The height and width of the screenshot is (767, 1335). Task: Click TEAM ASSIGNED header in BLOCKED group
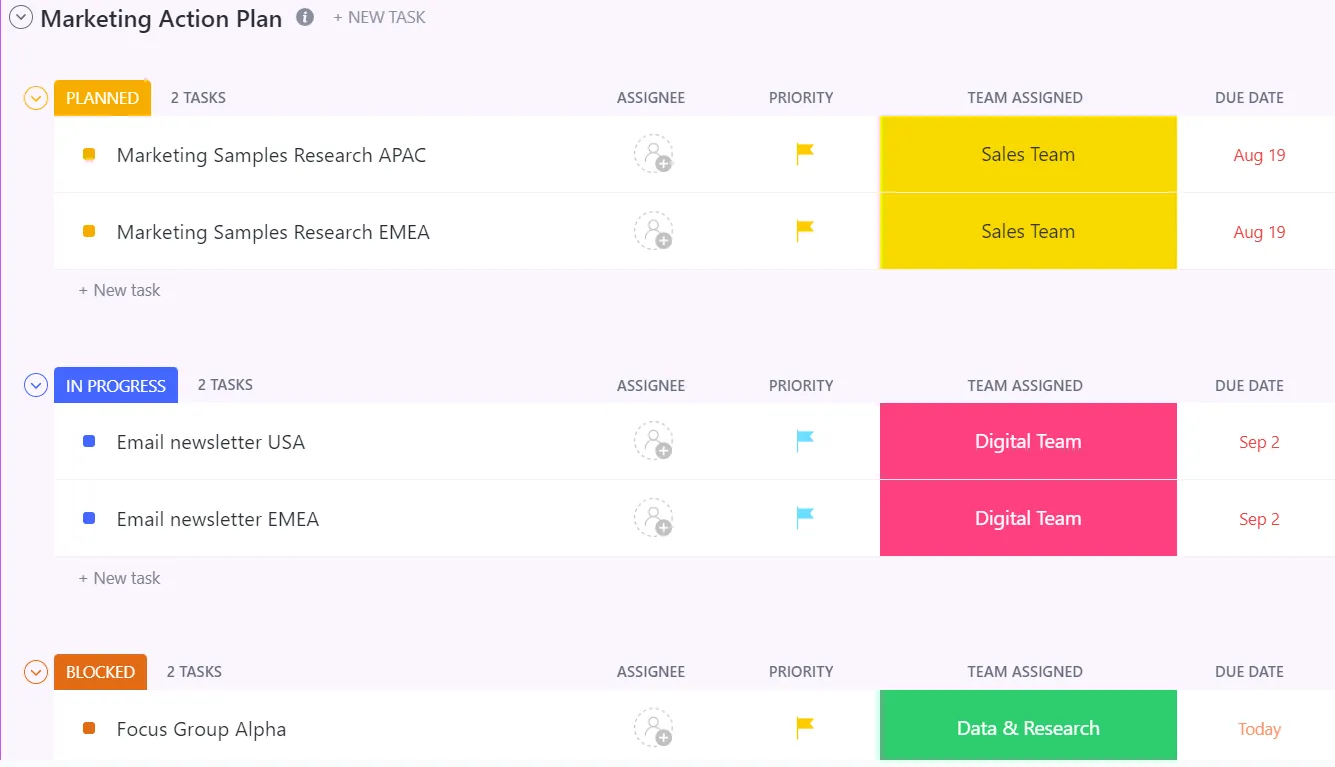1025,672
